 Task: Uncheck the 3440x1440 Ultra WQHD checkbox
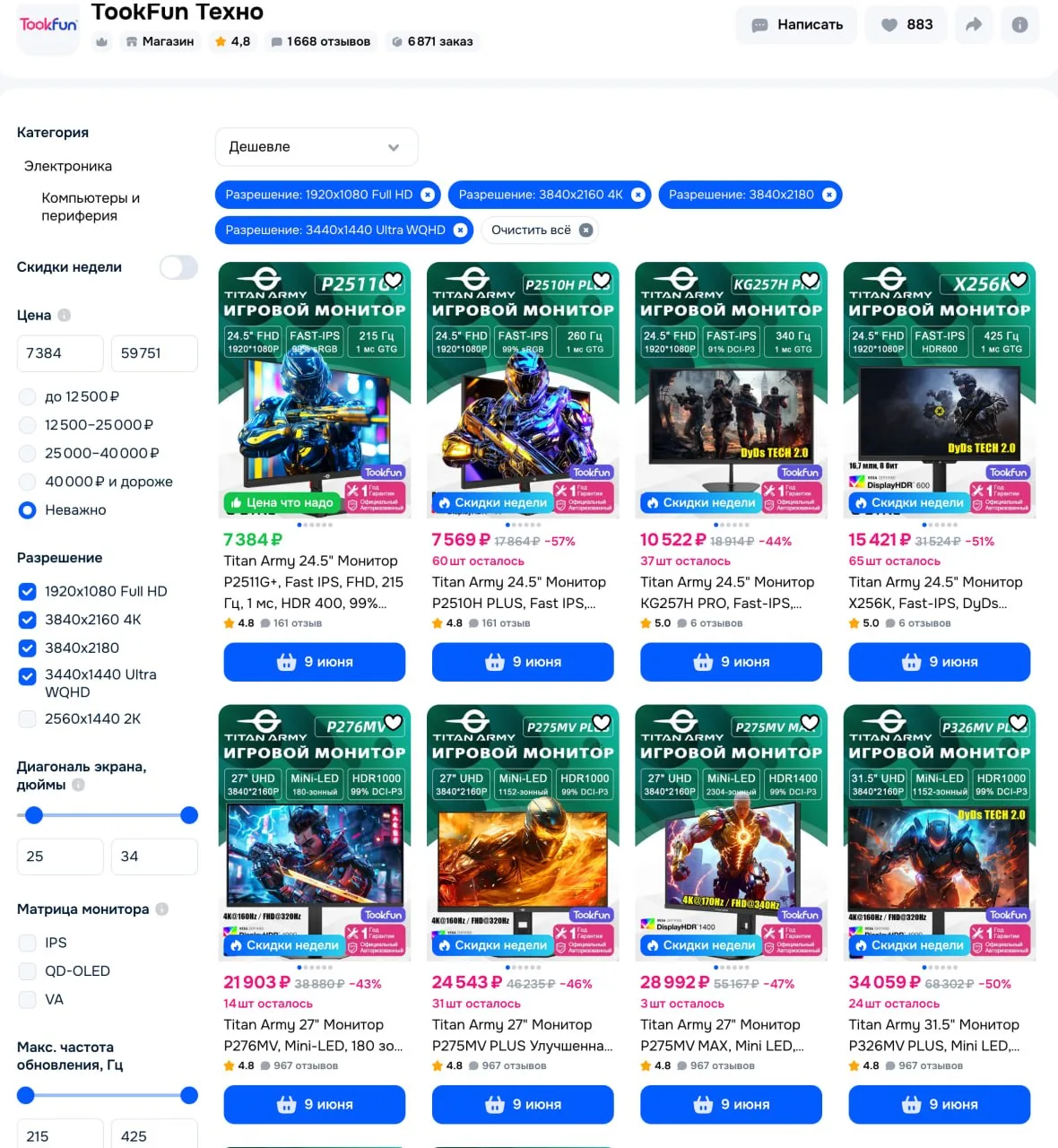pyautogui.click(x=28, y=675)
